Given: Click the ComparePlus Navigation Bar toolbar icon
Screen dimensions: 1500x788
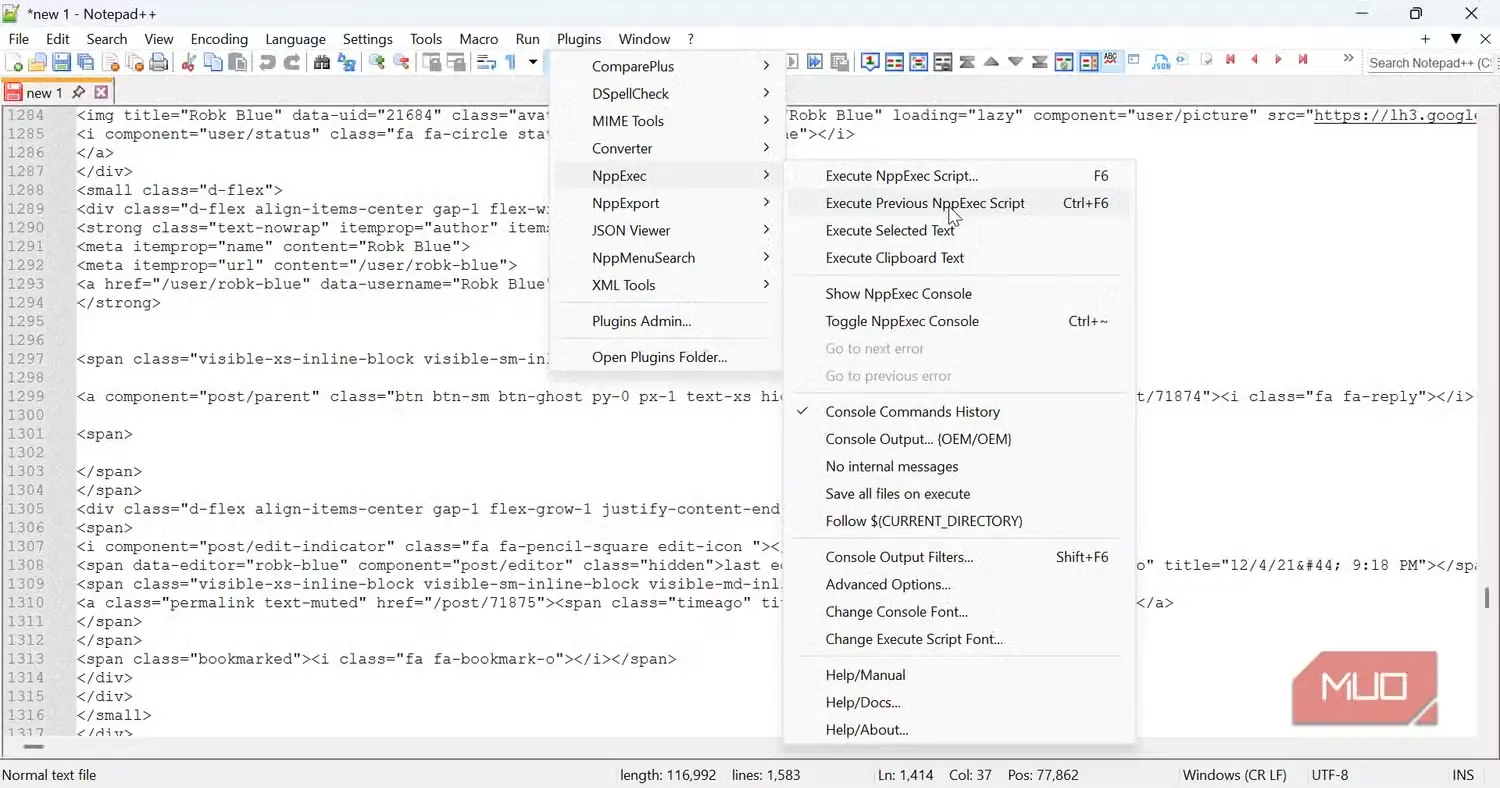Looking at the screenshot, I should [1087, 62].
